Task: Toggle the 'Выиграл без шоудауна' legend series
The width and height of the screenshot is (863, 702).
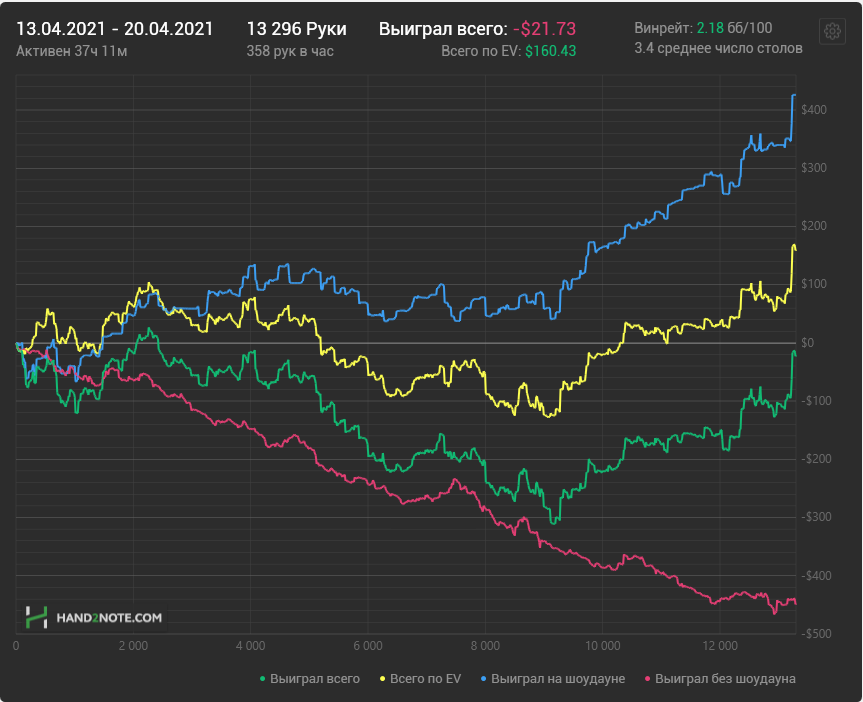Action: pyautogui.click(x=720, y=679)
